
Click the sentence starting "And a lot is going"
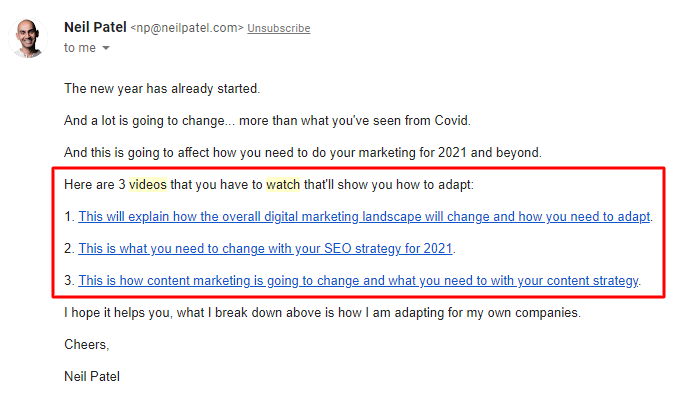click(267, 121)
